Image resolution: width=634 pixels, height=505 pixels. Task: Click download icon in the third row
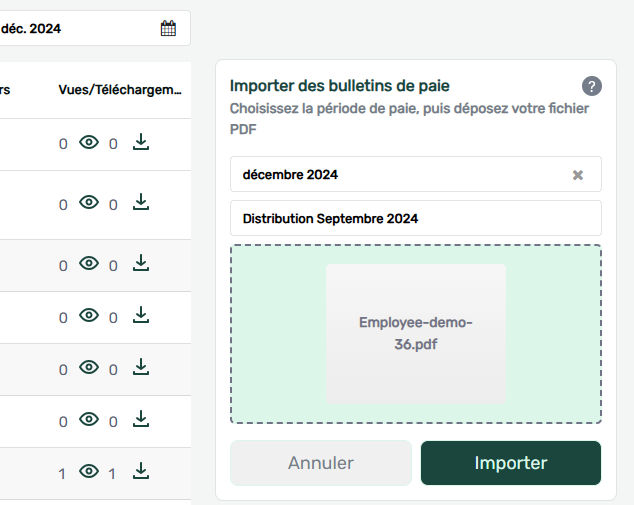click(141, 264)
